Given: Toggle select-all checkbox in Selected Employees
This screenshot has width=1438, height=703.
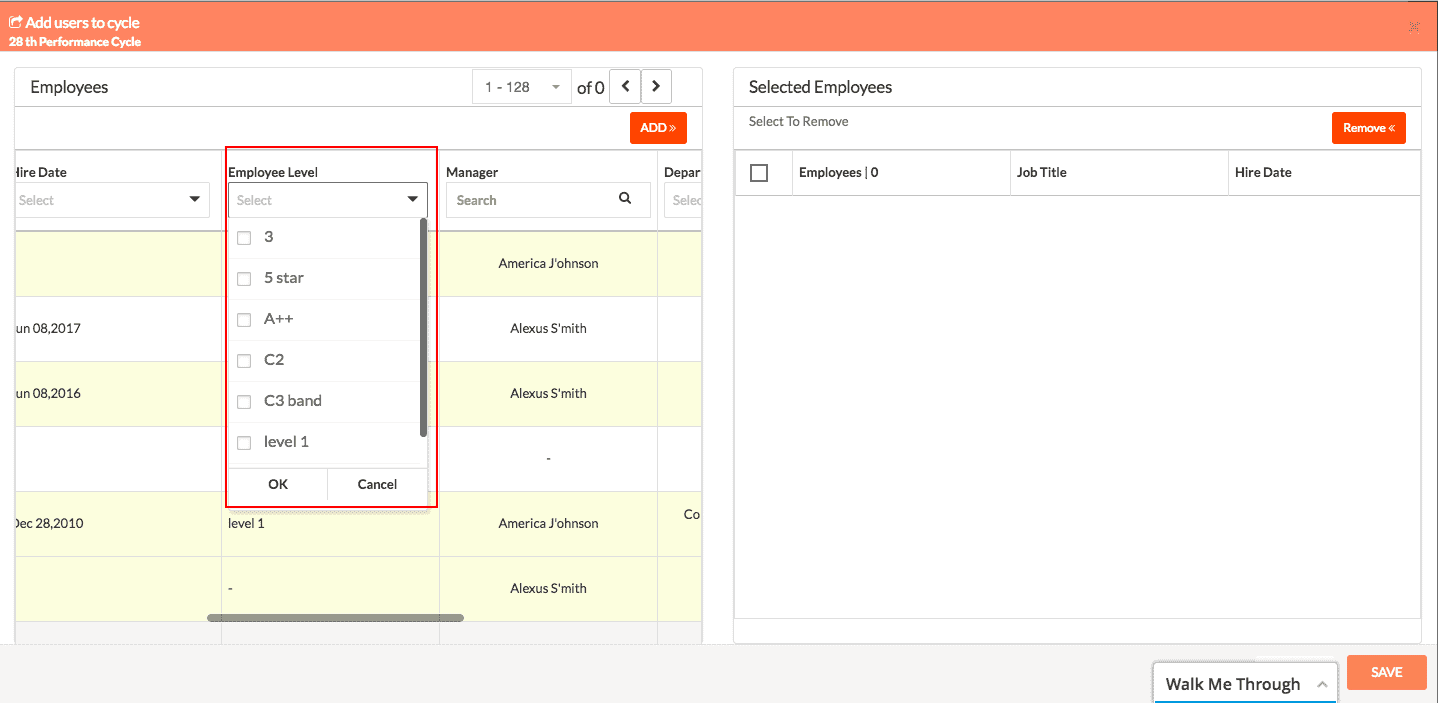Looking at the screenshot, I should point(759,173).
